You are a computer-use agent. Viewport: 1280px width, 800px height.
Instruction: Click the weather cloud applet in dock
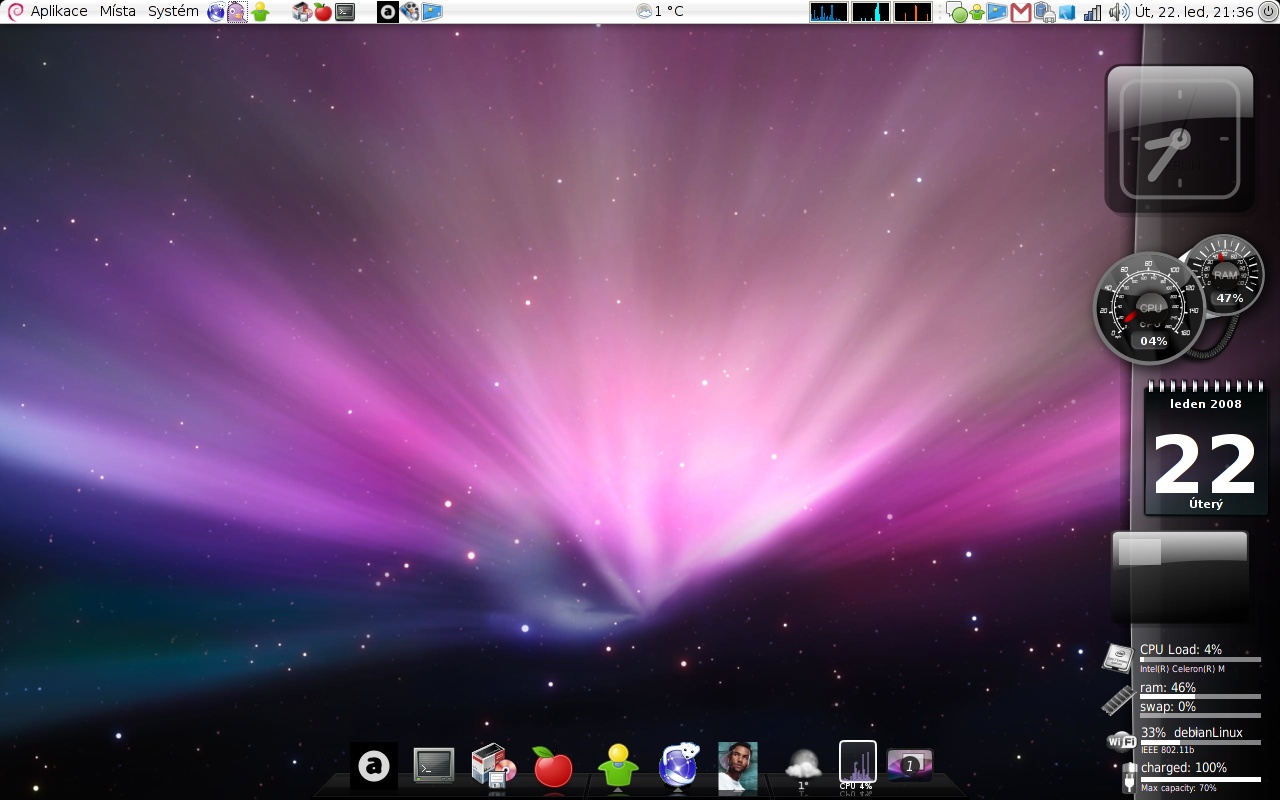tap(802, 767)
